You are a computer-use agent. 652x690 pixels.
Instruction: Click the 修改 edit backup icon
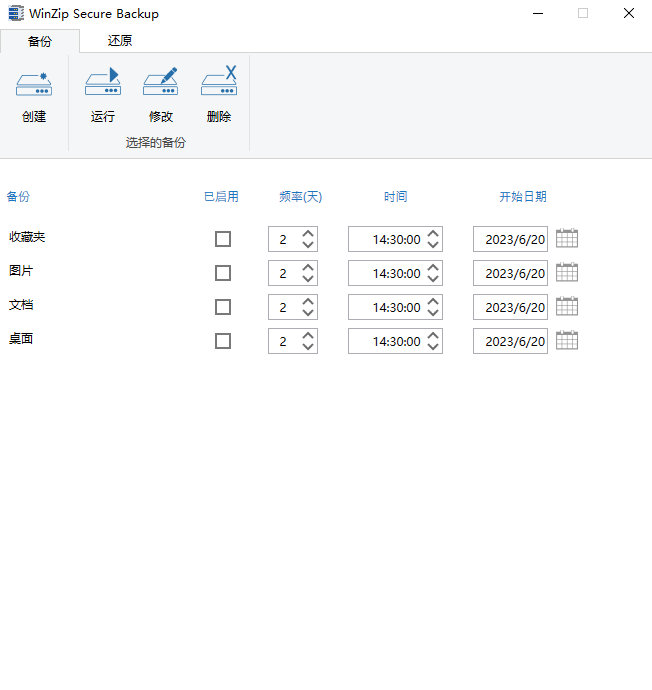(x=160, y=85)
